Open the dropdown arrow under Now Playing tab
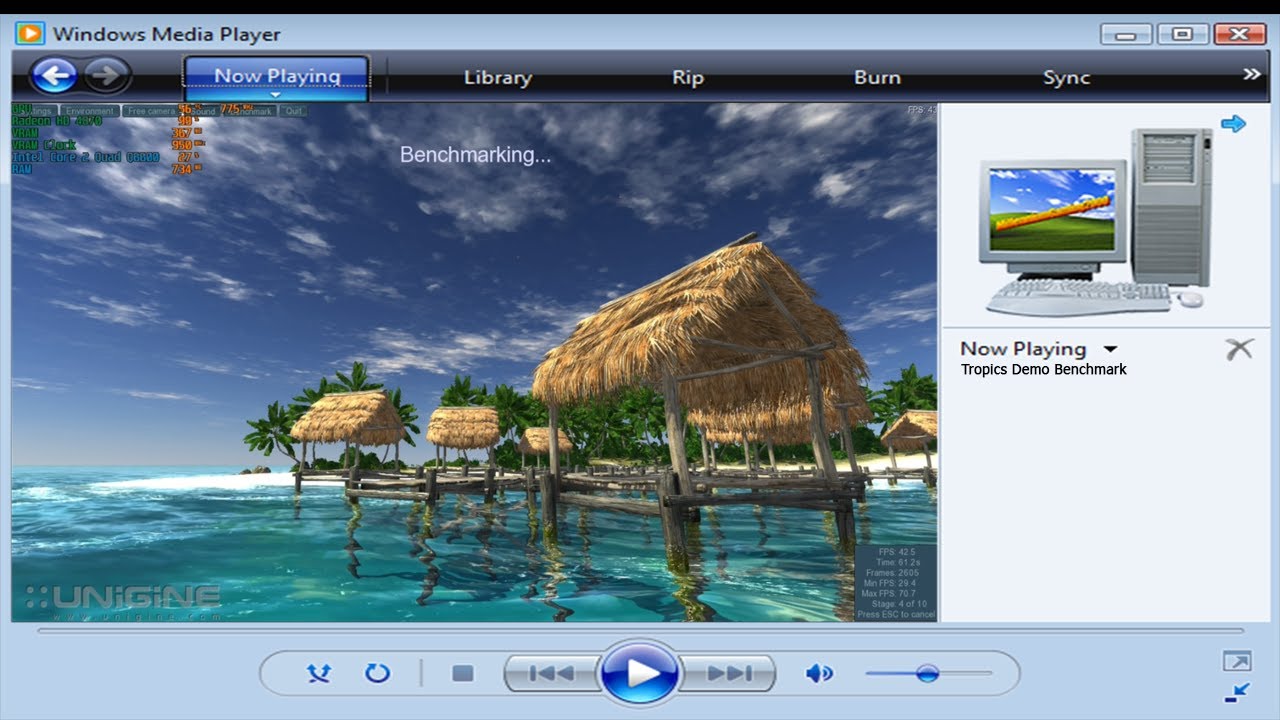This screenshot has width=1280, height=720. click(x=277, y=96)
